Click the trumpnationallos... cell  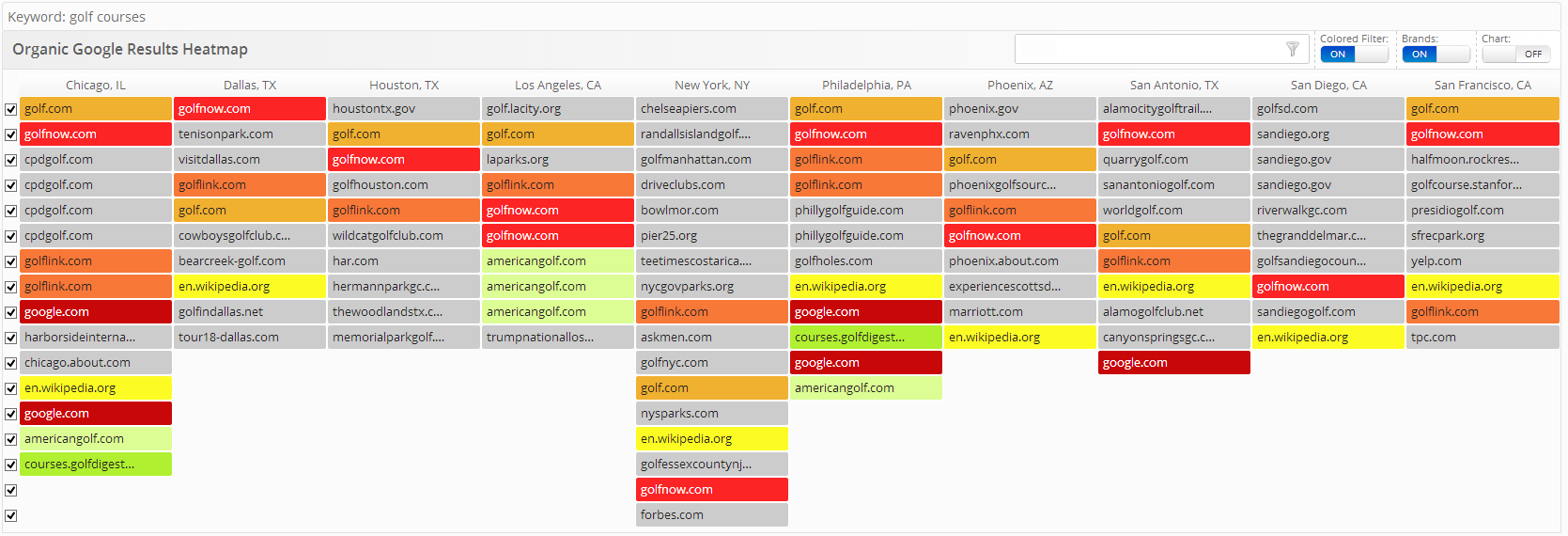(558, 338)
